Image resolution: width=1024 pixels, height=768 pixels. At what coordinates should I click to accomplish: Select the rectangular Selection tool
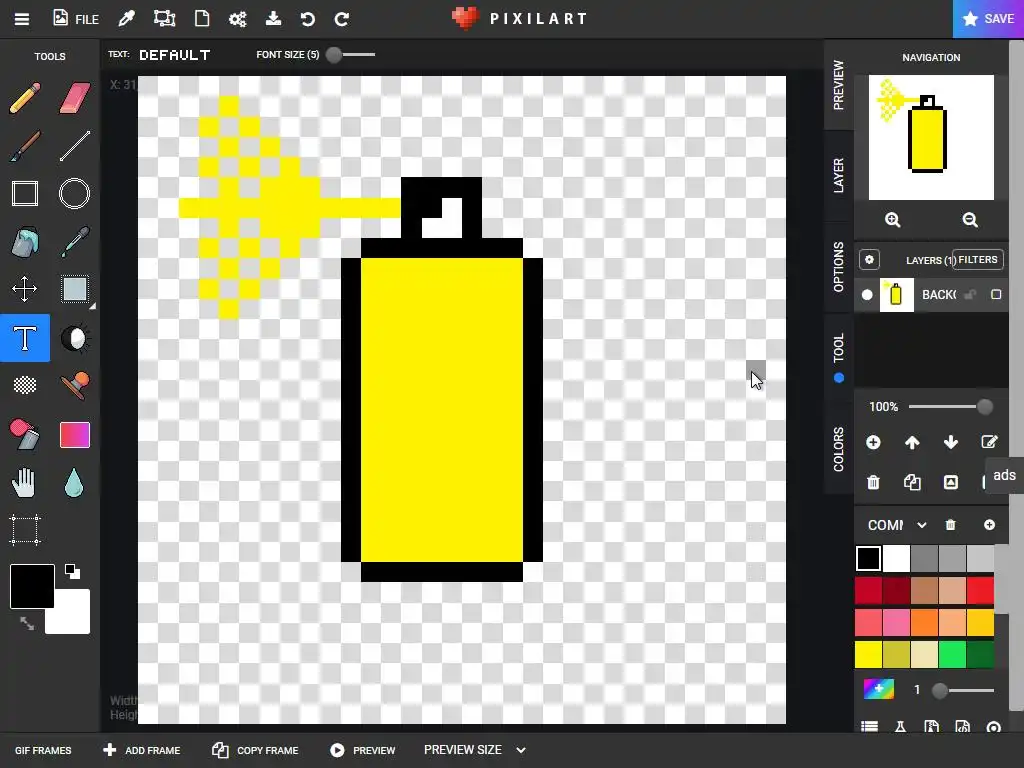(74, 289)
